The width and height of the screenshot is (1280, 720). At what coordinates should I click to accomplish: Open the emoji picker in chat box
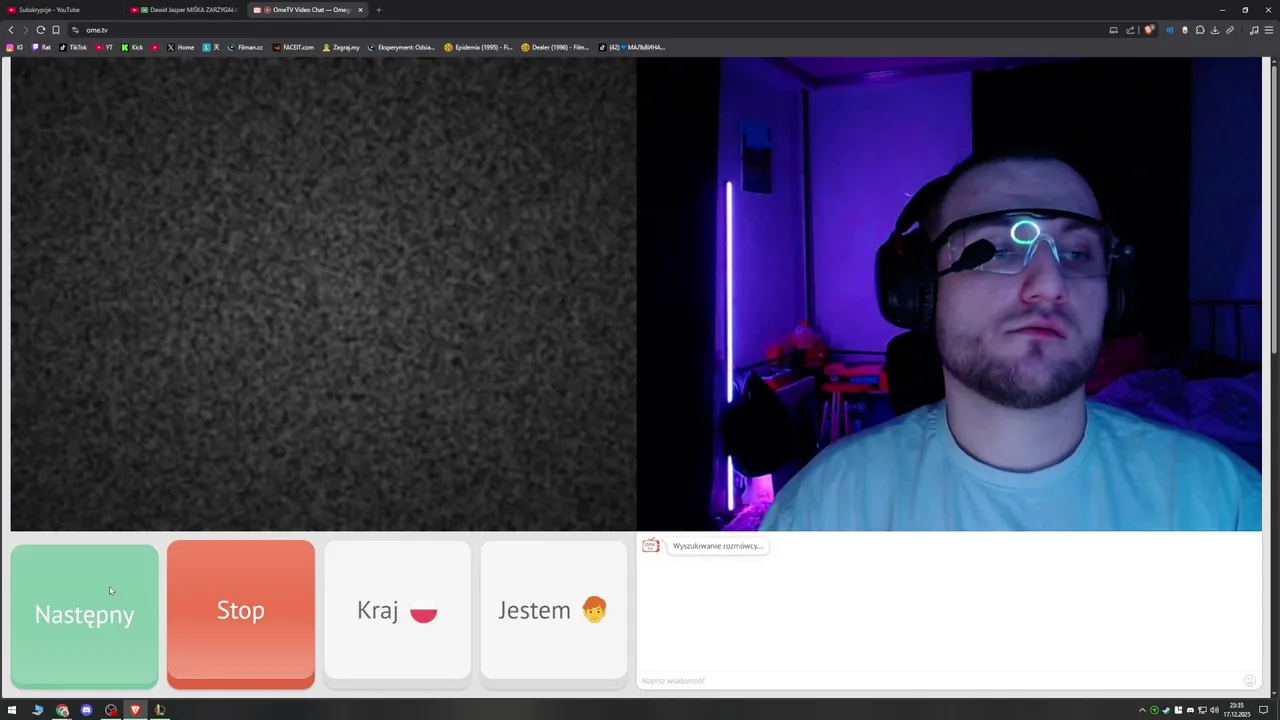tap(1249, 680)
